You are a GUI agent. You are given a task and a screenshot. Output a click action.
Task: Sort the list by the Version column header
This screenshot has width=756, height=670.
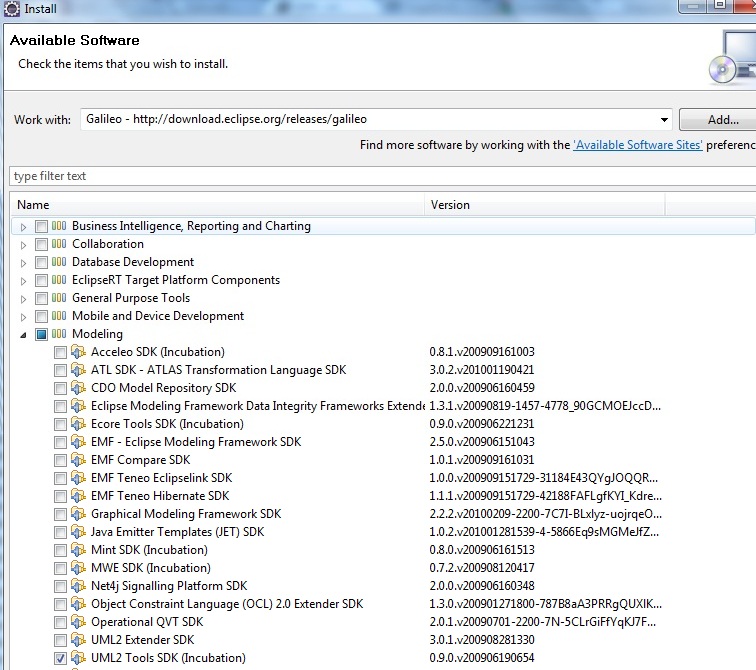point(545,205)
